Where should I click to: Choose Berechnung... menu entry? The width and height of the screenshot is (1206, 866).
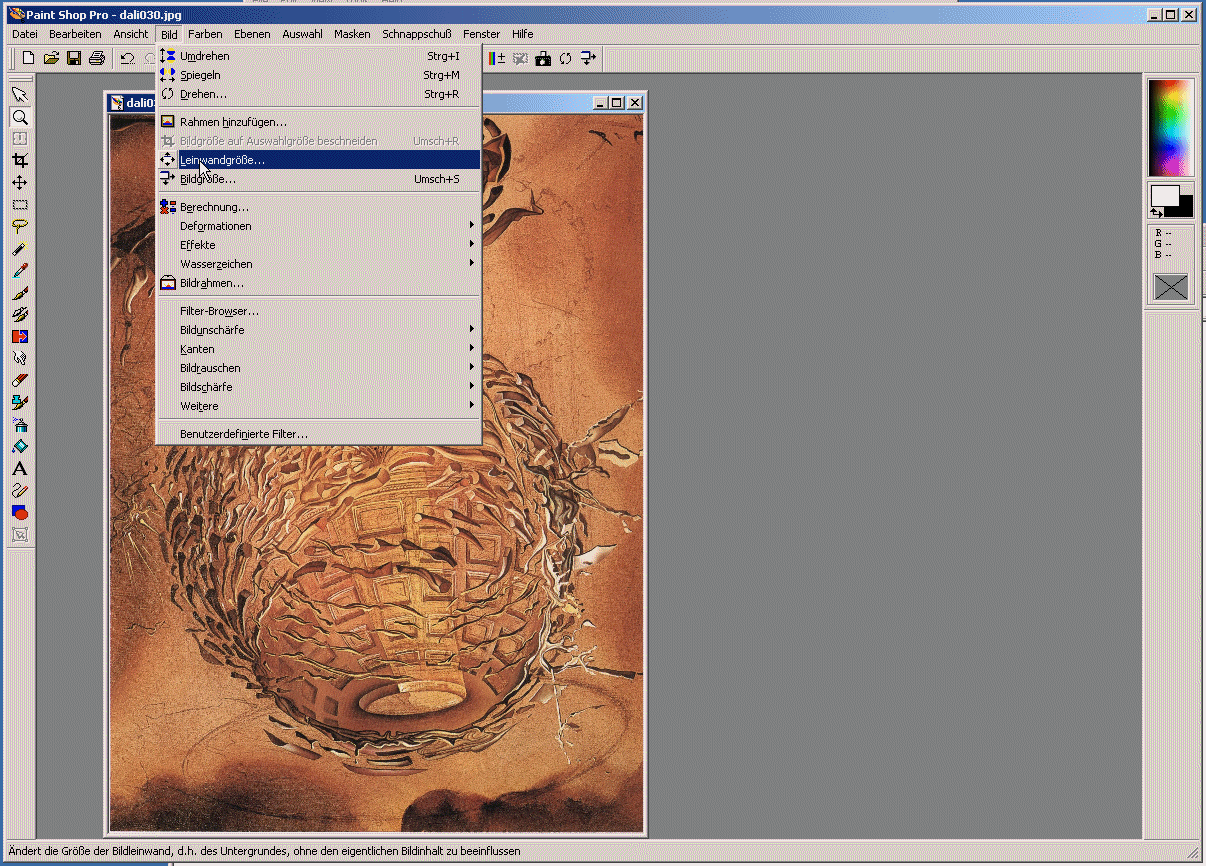[319, 207]
